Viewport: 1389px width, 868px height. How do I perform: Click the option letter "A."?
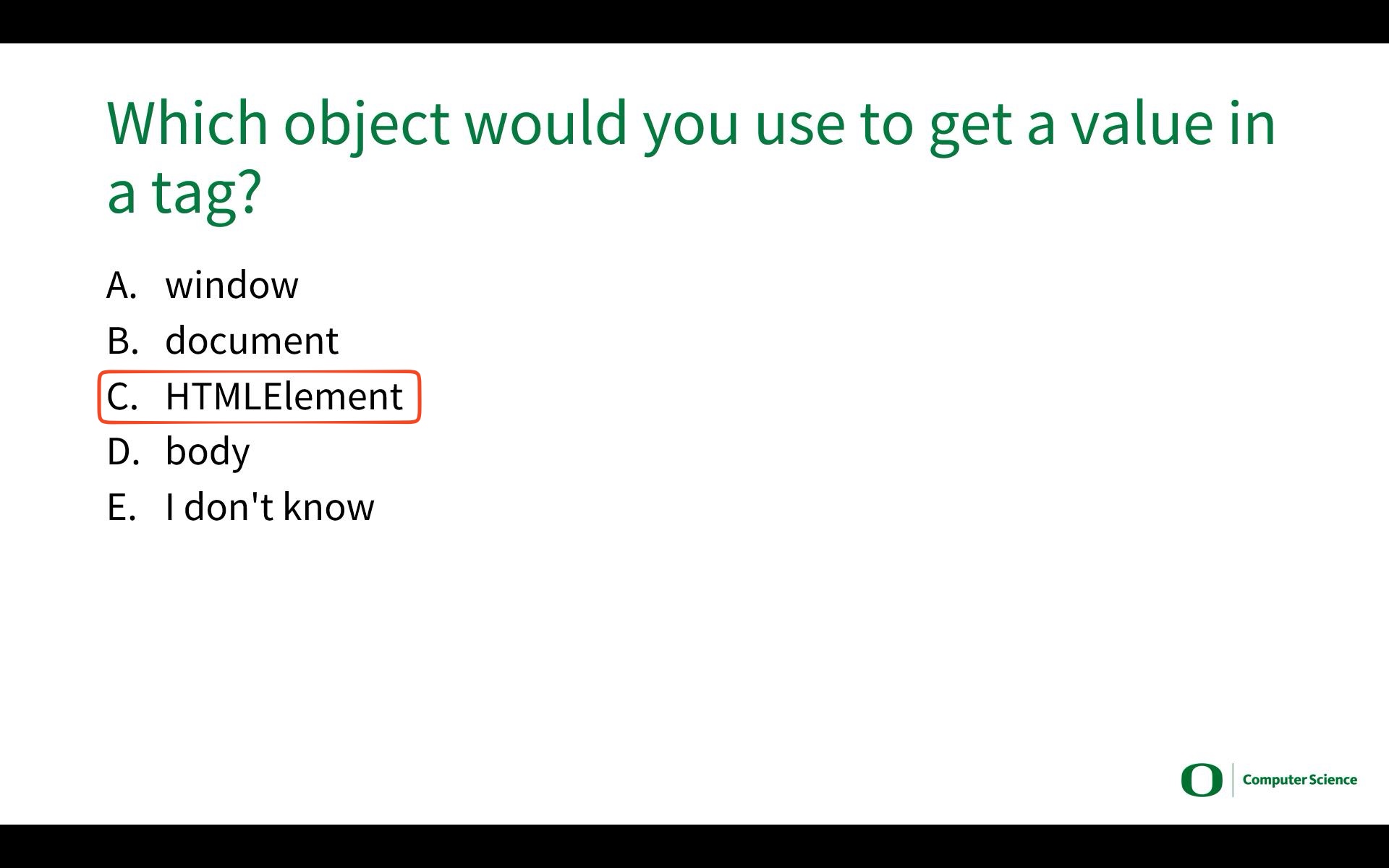pyautogui.click(x=122, y=285)
